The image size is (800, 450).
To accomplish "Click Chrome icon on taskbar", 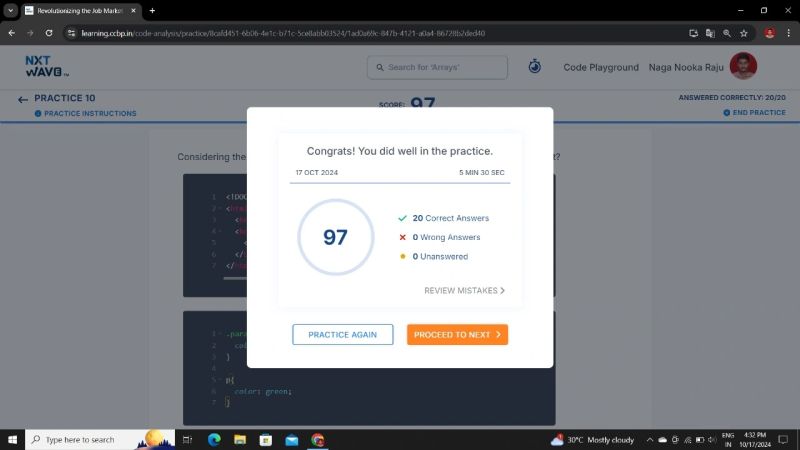I will pos(317,439).
